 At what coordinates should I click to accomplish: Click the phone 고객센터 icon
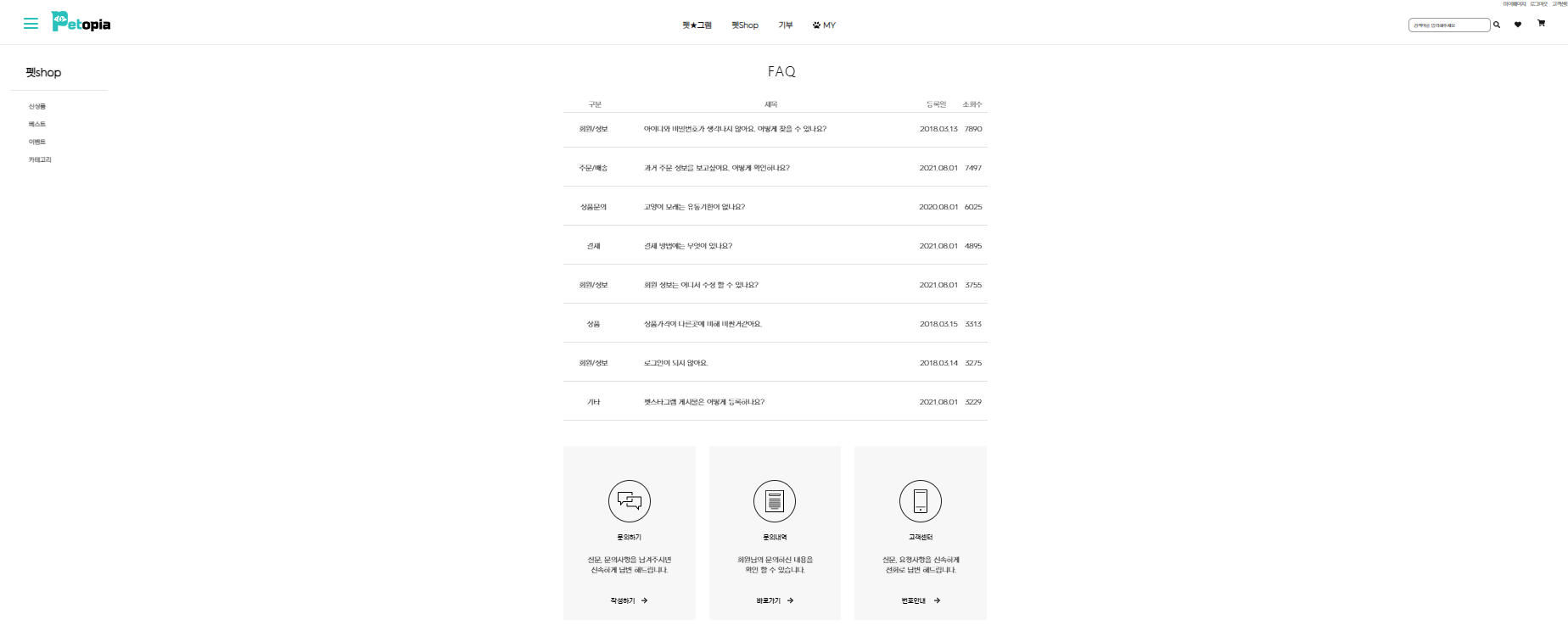click(921, 501)
